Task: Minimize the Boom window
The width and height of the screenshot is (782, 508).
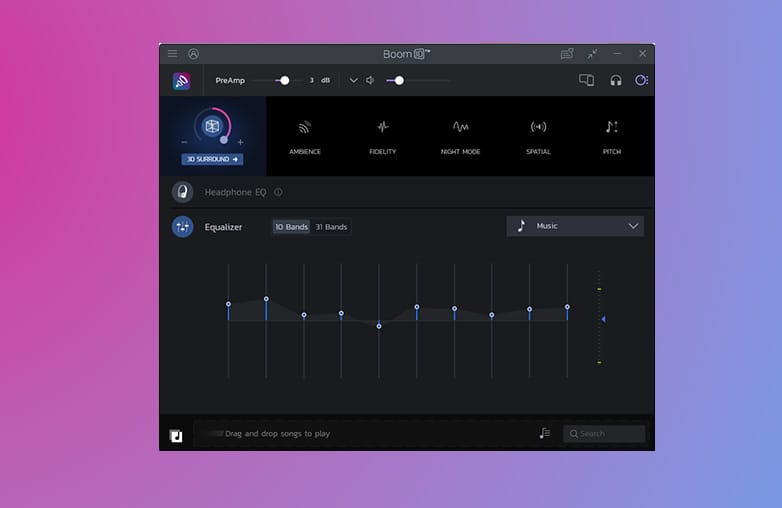Action: [617, 53]
